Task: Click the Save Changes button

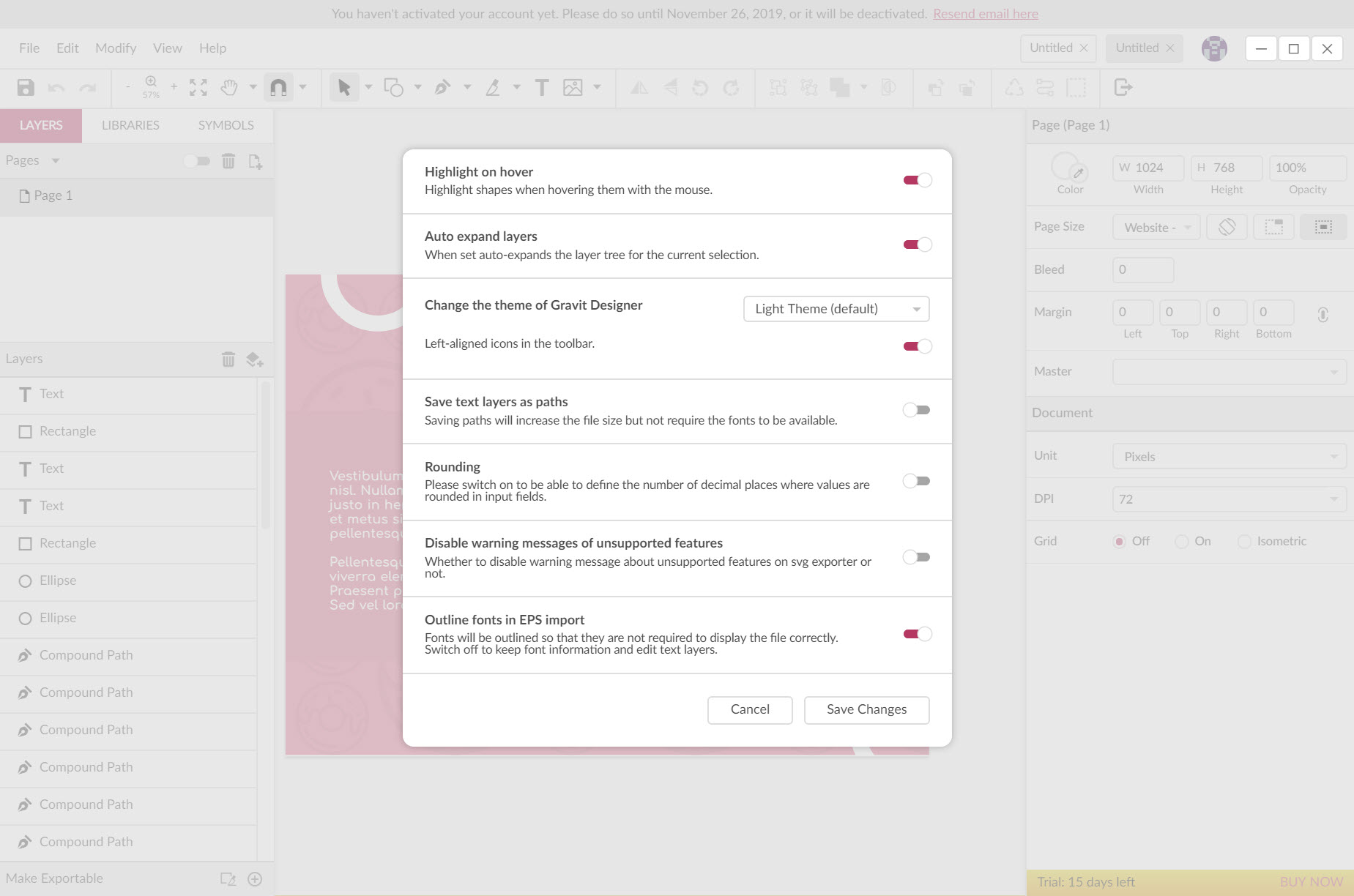Action: (x=867, y=710)
